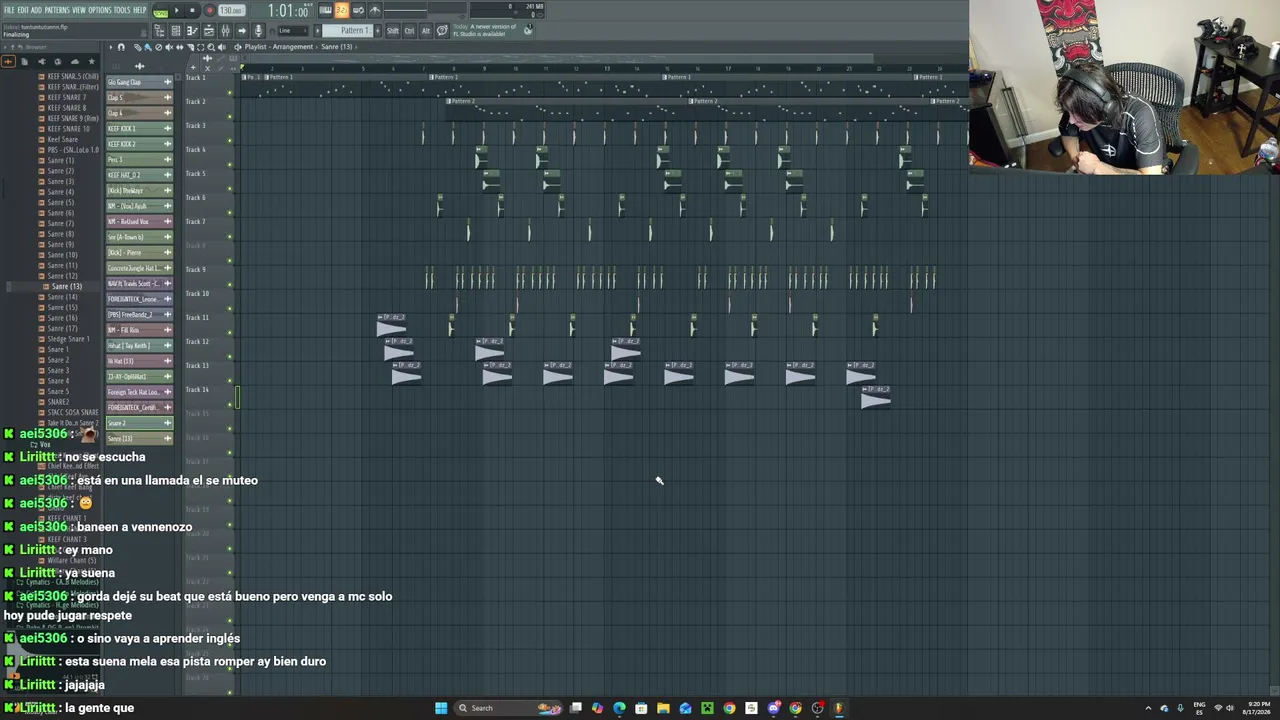
Task: Click the Record button in transport
Action: (x=209, y=10)
